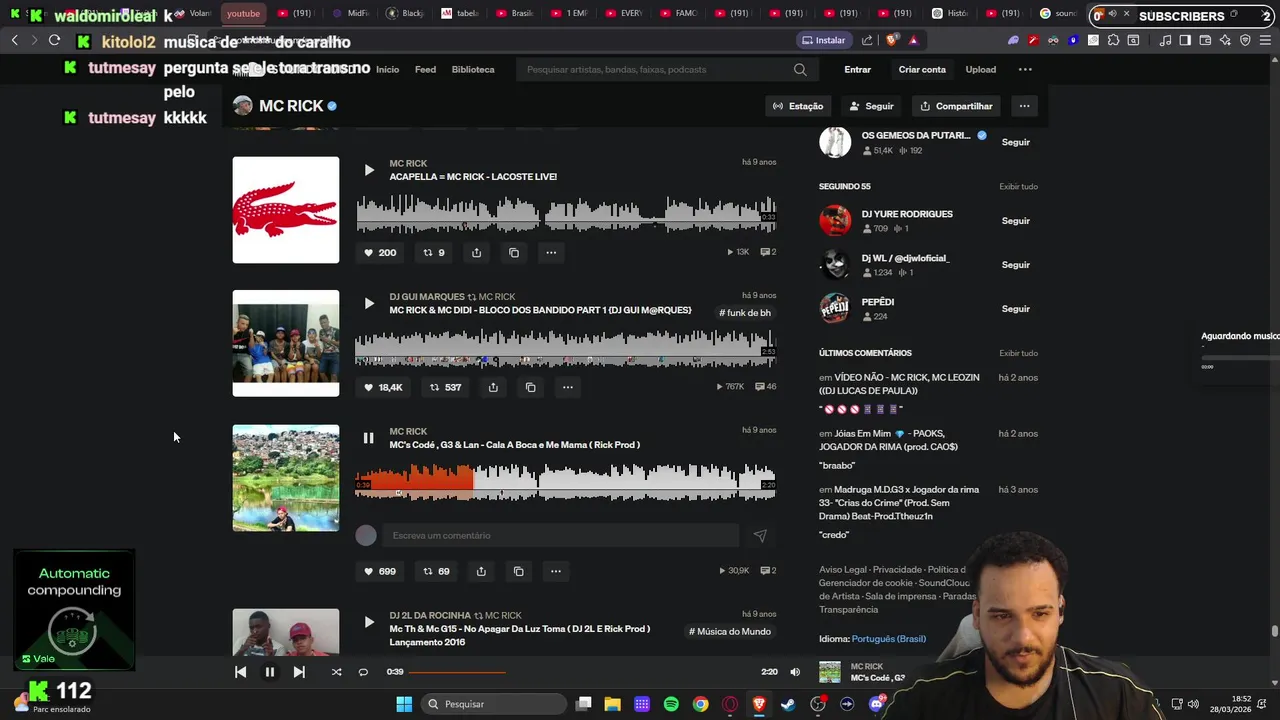Viewport: 1280px width, 720px height.
Task: Expand Seguindo 55 with Exibir tudo
Action: click(x=1018, y=187)
